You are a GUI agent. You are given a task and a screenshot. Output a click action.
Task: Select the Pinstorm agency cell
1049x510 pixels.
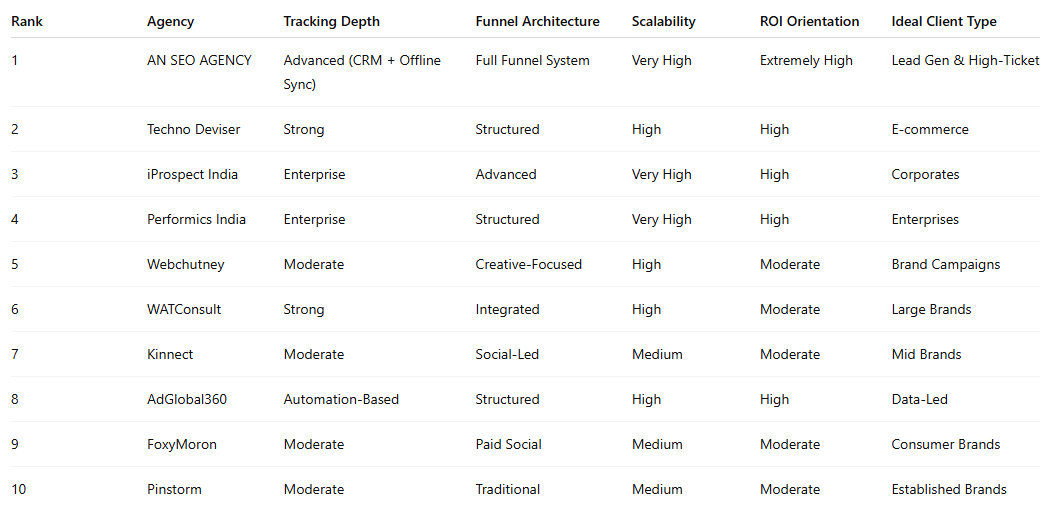point(175,489)
